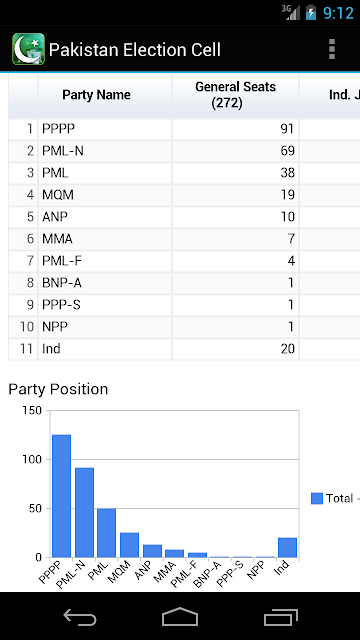Select the Ind row at table bottom

(x=184, y=349)
